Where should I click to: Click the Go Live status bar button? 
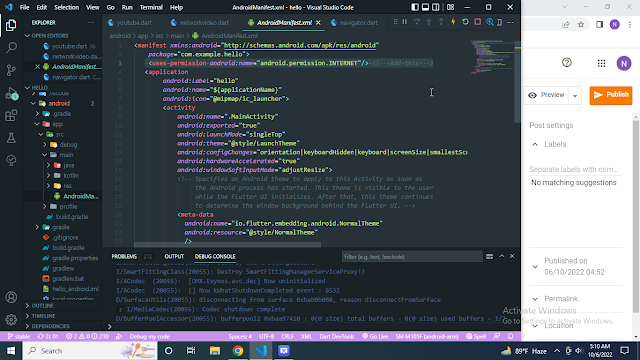(375, 336)
